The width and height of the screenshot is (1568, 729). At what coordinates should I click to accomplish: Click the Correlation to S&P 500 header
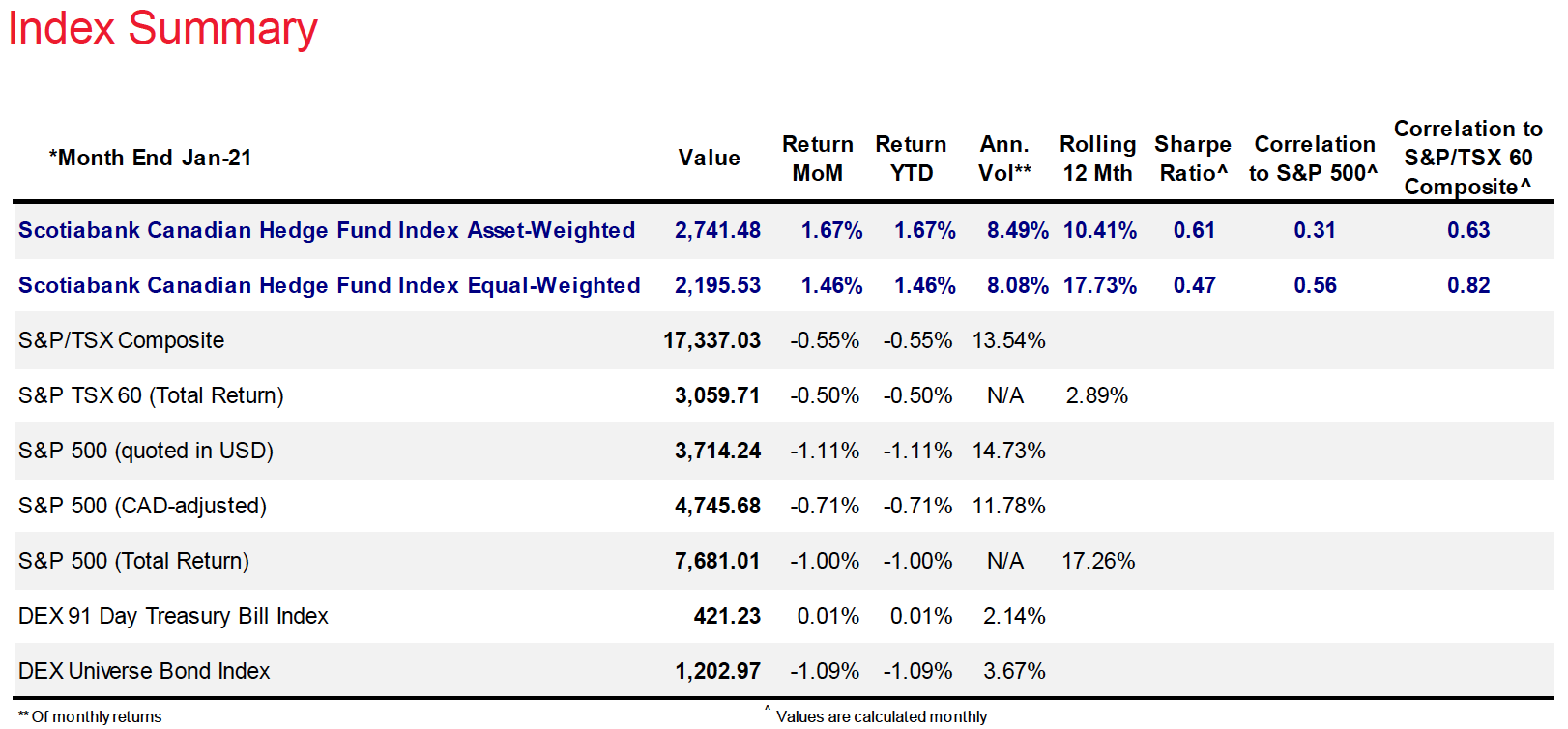(1314, 159)
